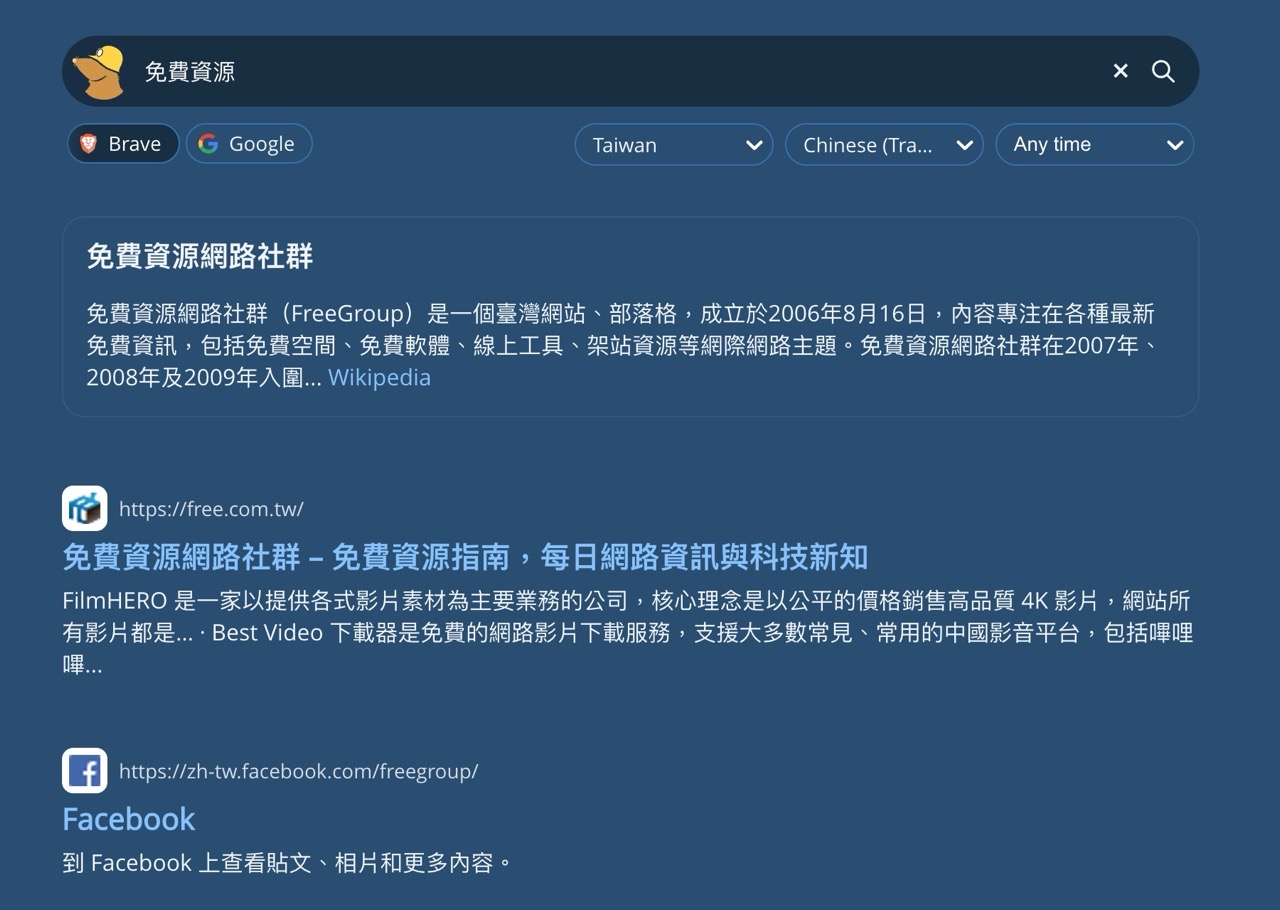This screenshot has width=1280, height=910.
Task: Click the free.com.tw site favicon
Action: [85, 509]
